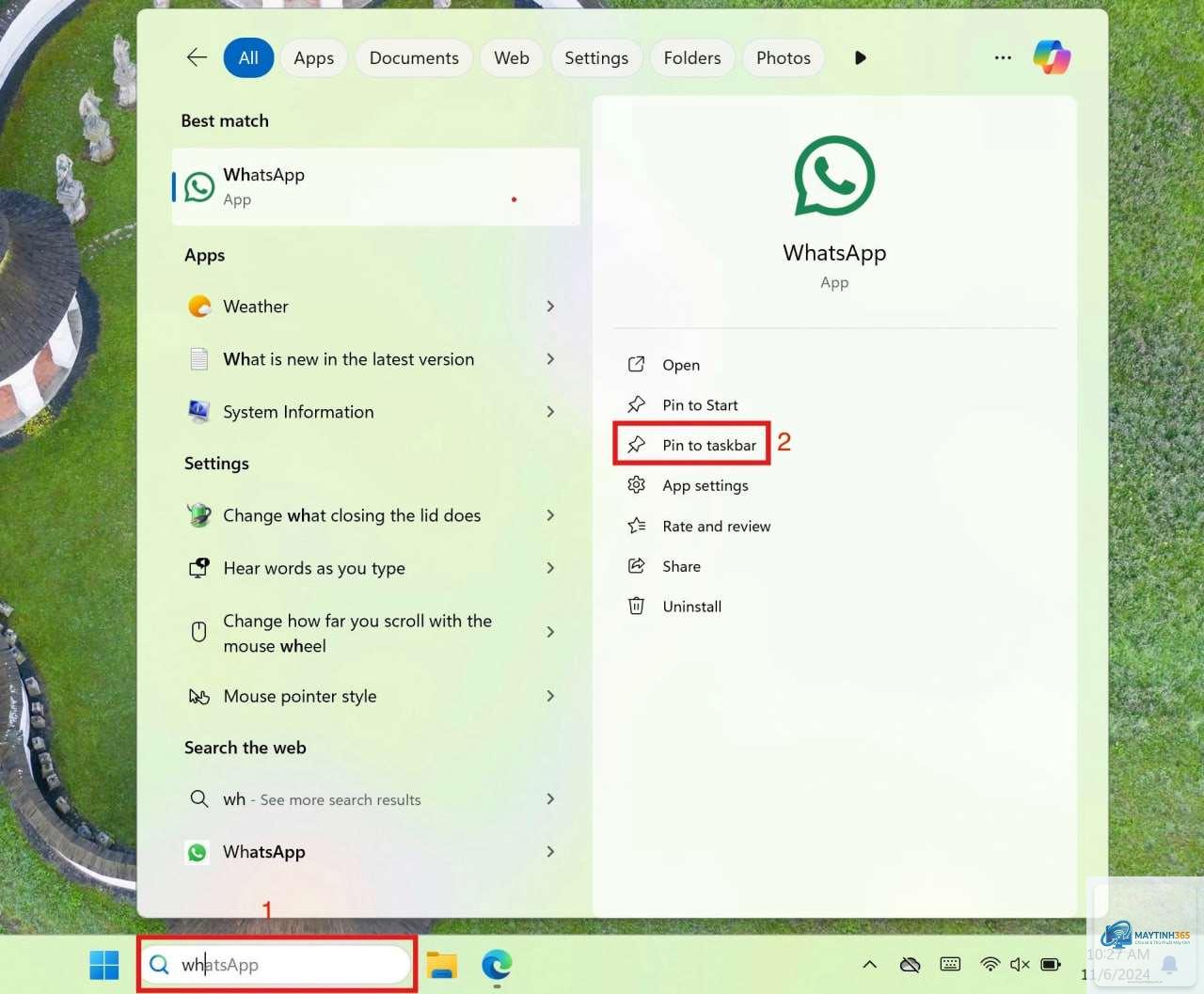This screenshot has height=994, width=1204.
Task: Switch to the Apps filter tab
Action: coord(313,57)
